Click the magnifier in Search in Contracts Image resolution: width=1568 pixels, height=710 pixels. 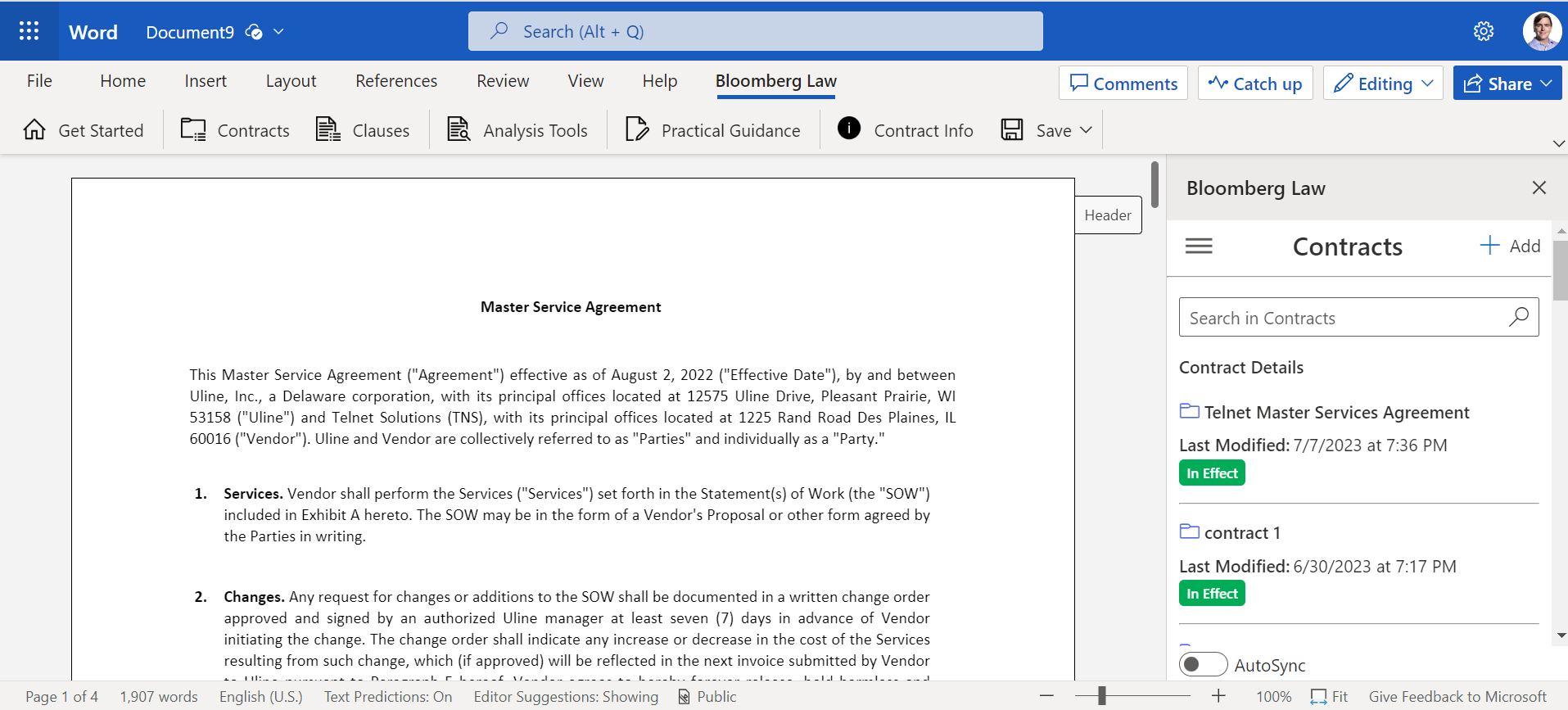tap(1519, 317)
